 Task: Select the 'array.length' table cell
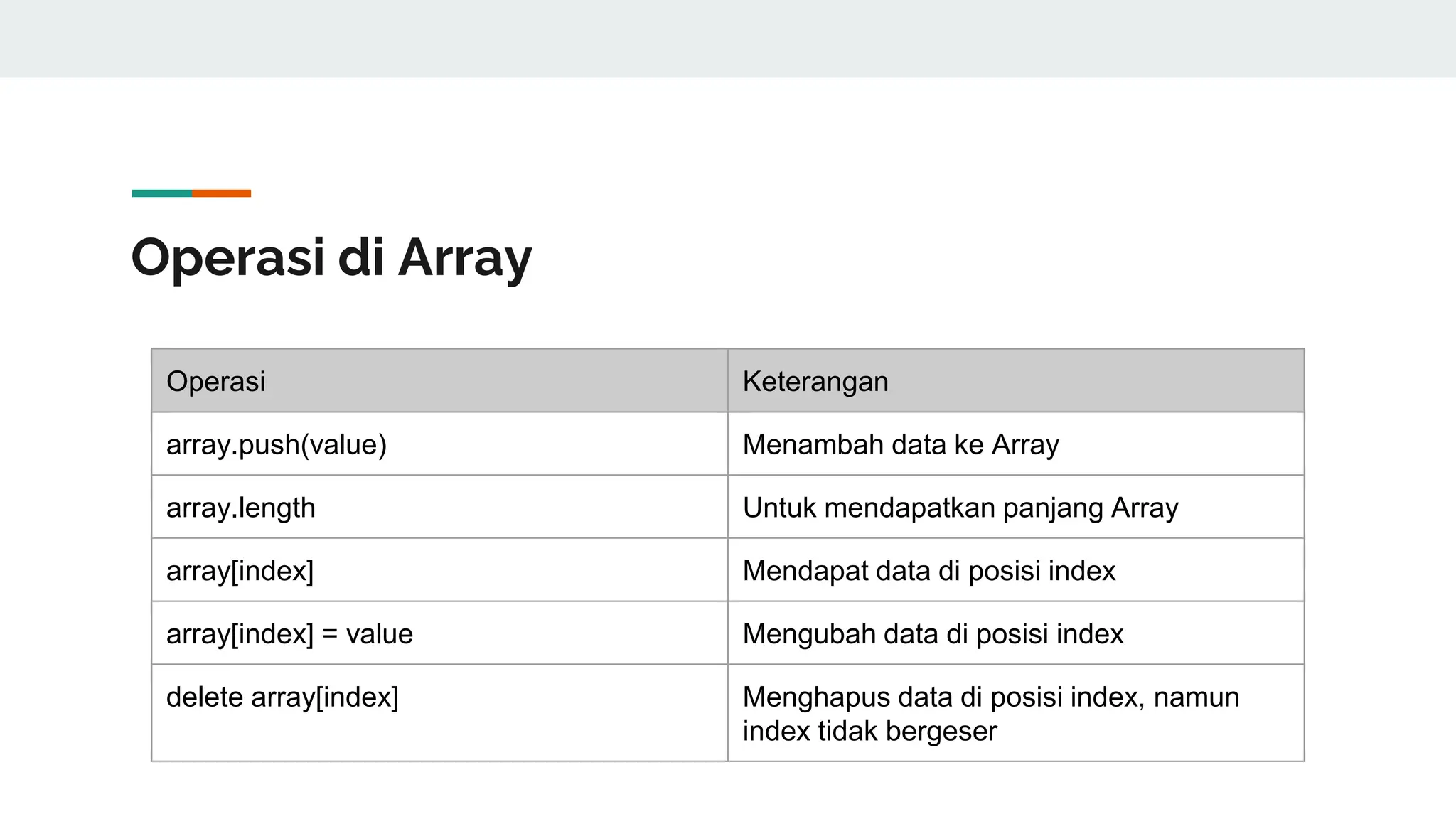[439, 507]
